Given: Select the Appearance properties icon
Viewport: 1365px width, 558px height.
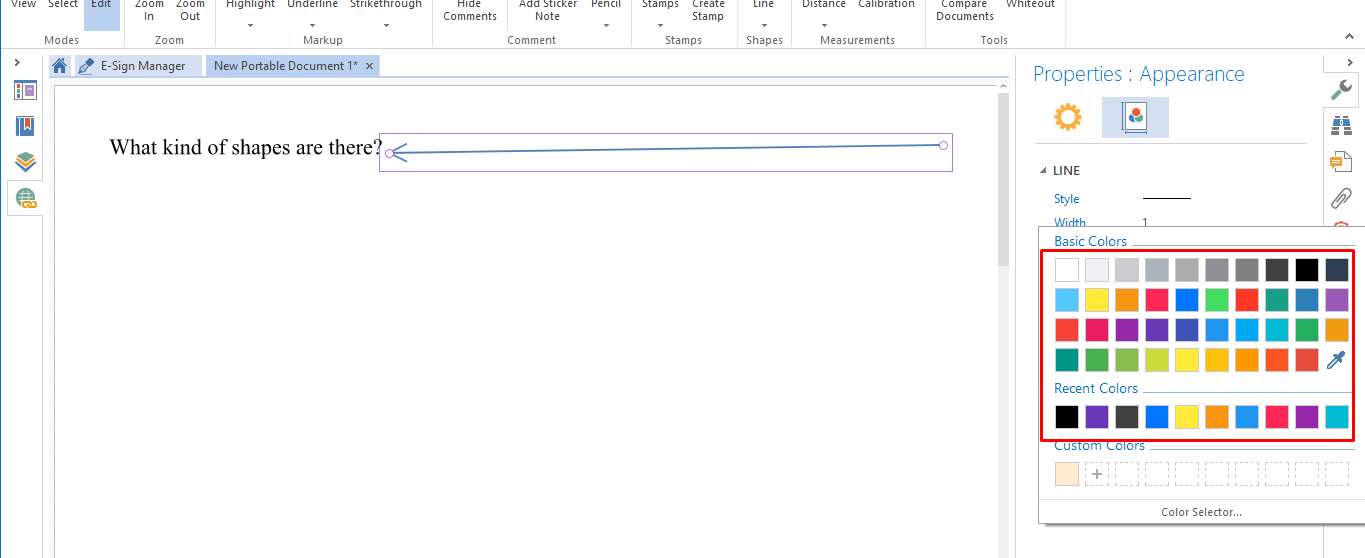Looking at the screenshot, I should (x=1135, y=117).
